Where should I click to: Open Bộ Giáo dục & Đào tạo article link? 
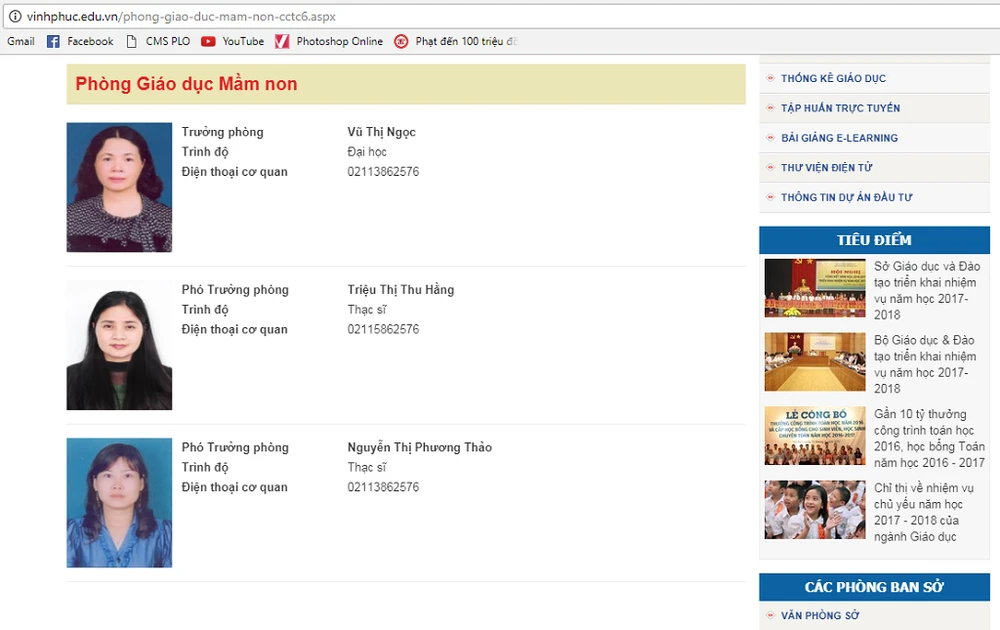click(x=925, y=364)
